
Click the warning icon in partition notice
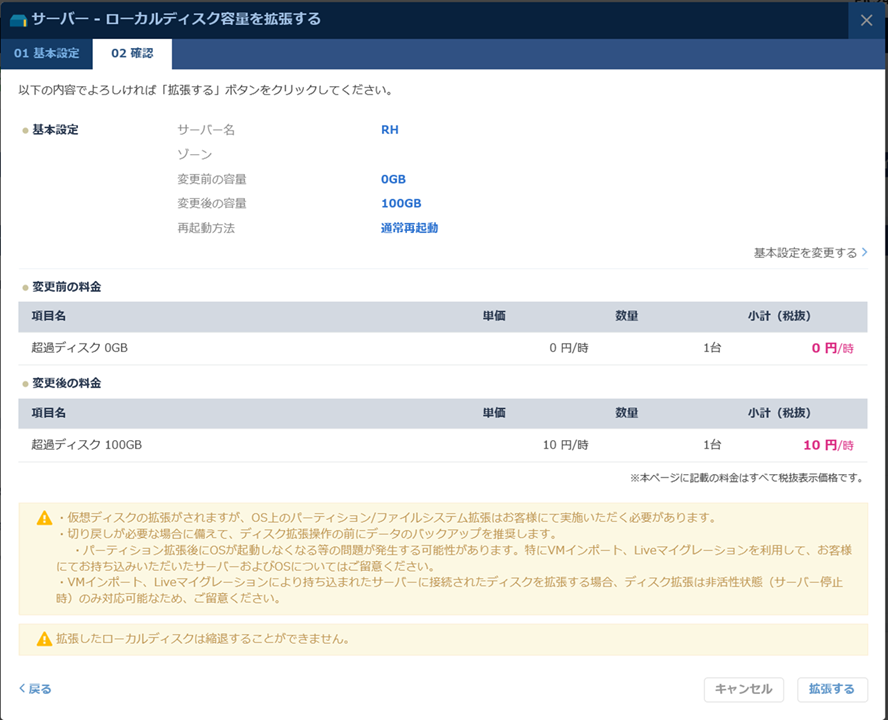coord(44,518)
